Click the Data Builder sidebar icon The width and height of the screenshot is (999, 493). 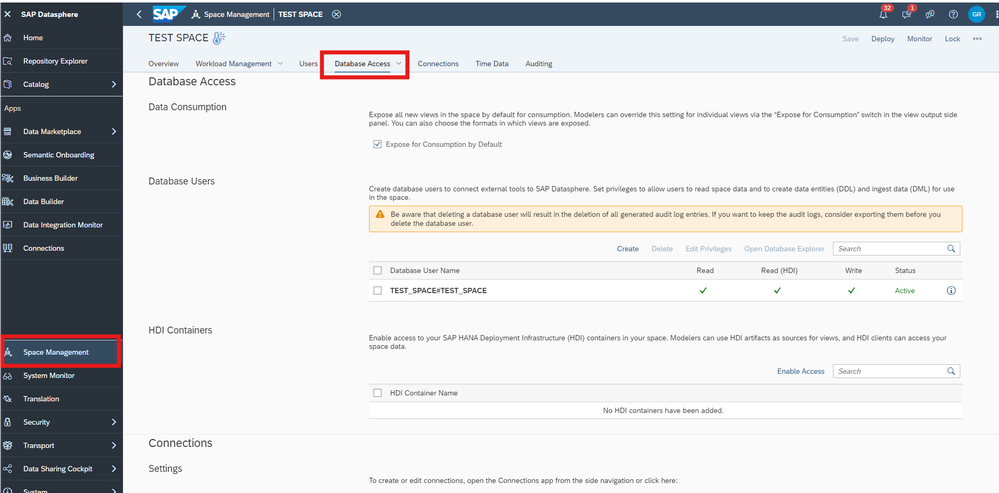click(8, 201)
